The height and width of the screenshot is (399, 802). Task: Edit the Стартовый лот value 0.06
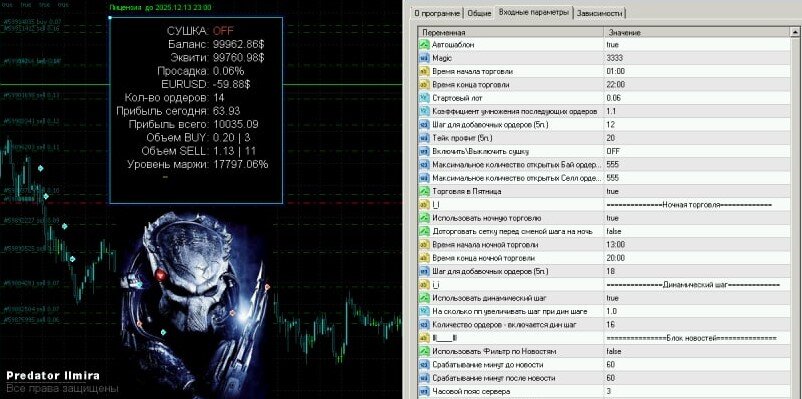coord(697,98)
